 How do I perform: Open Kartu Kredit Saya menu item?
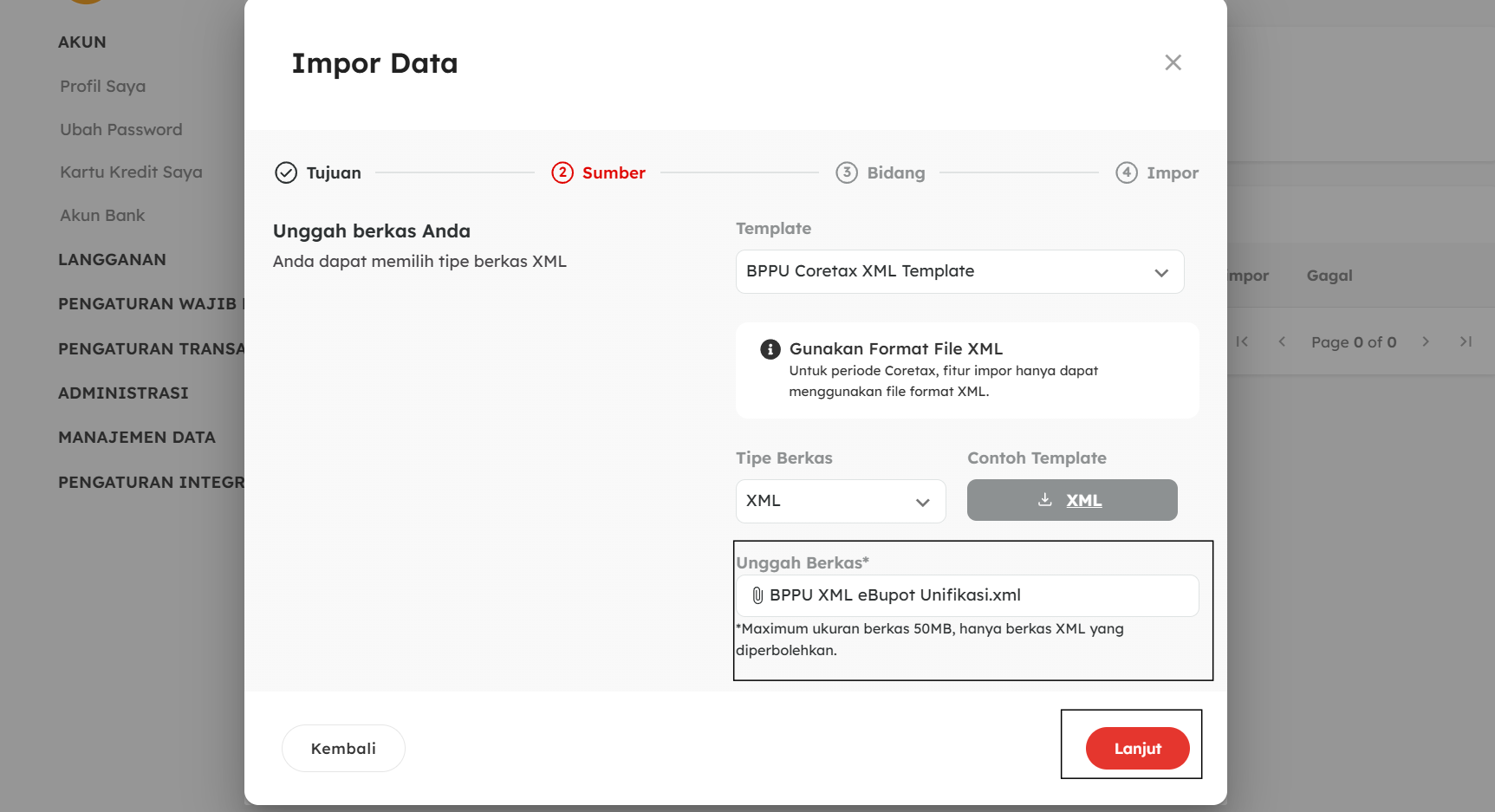pyautogui.click(x=131, y=172)
